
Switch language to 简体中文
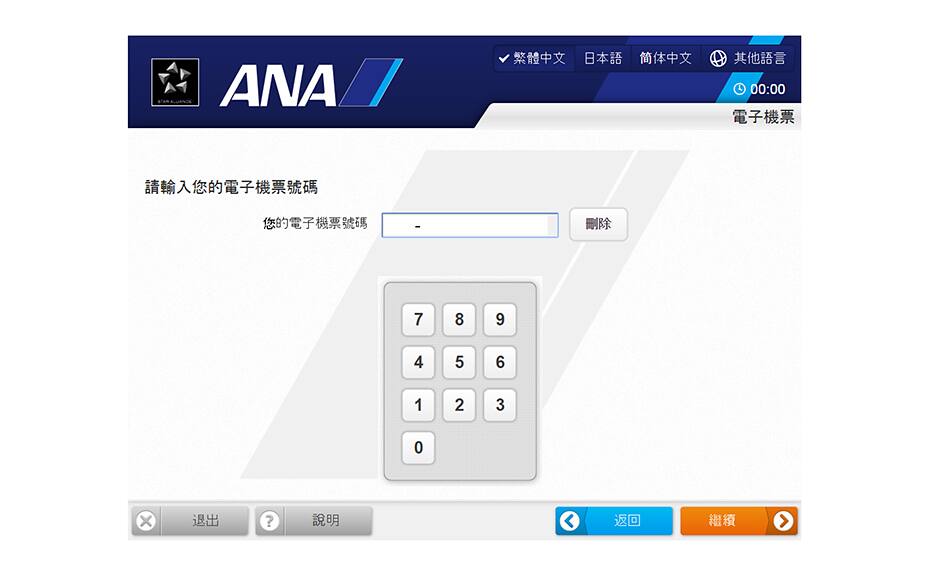(x=665, y=58)
